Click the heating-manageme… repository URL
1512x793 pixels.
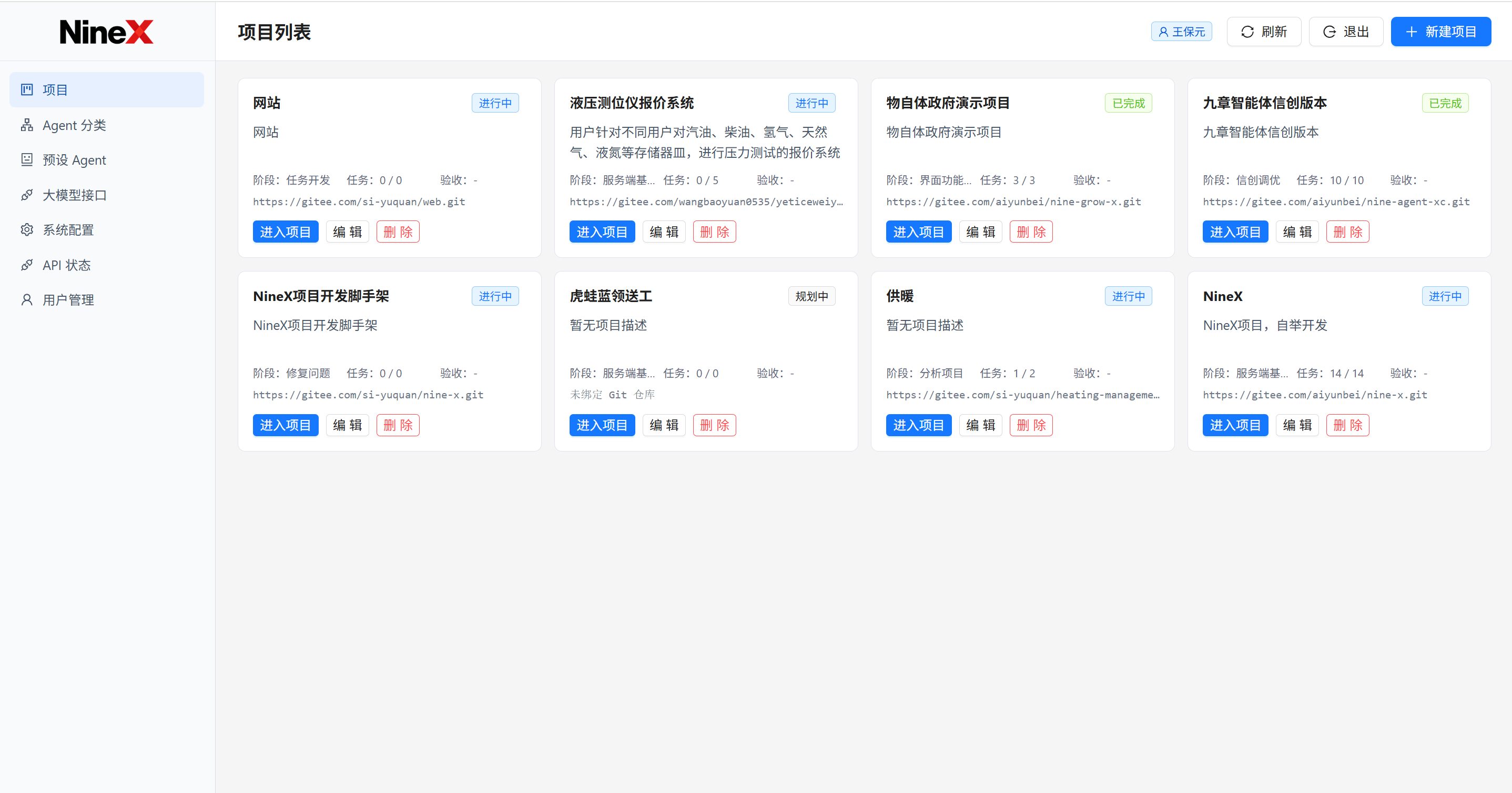tap(1023, 395)
